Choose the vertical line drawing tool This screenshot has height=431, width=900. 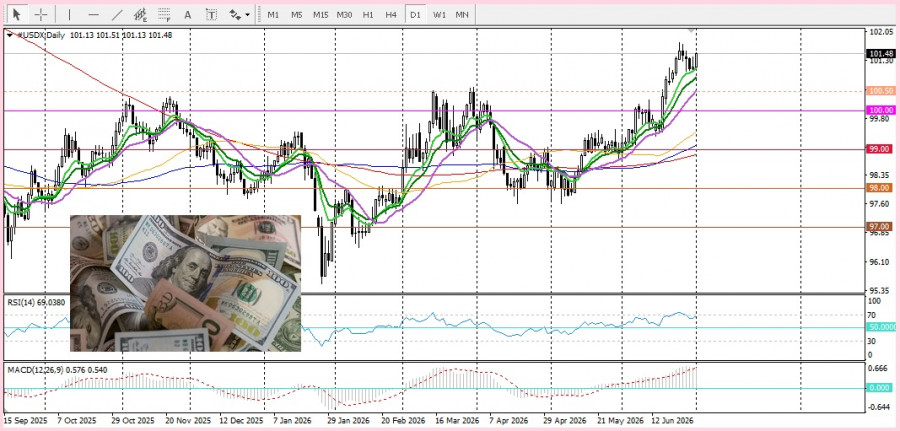click(x=69, y=15)
